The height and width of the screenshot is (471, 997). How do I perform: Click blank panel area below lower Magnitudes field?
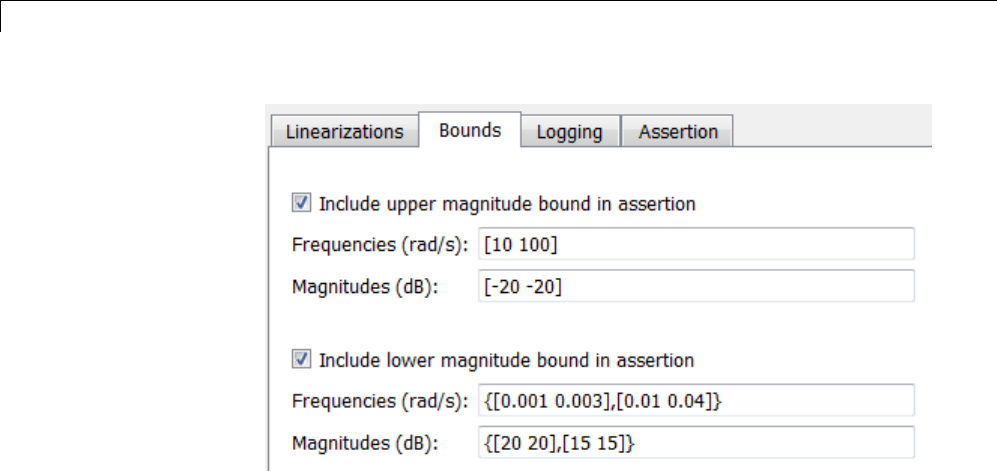click(x=600, y=464)
